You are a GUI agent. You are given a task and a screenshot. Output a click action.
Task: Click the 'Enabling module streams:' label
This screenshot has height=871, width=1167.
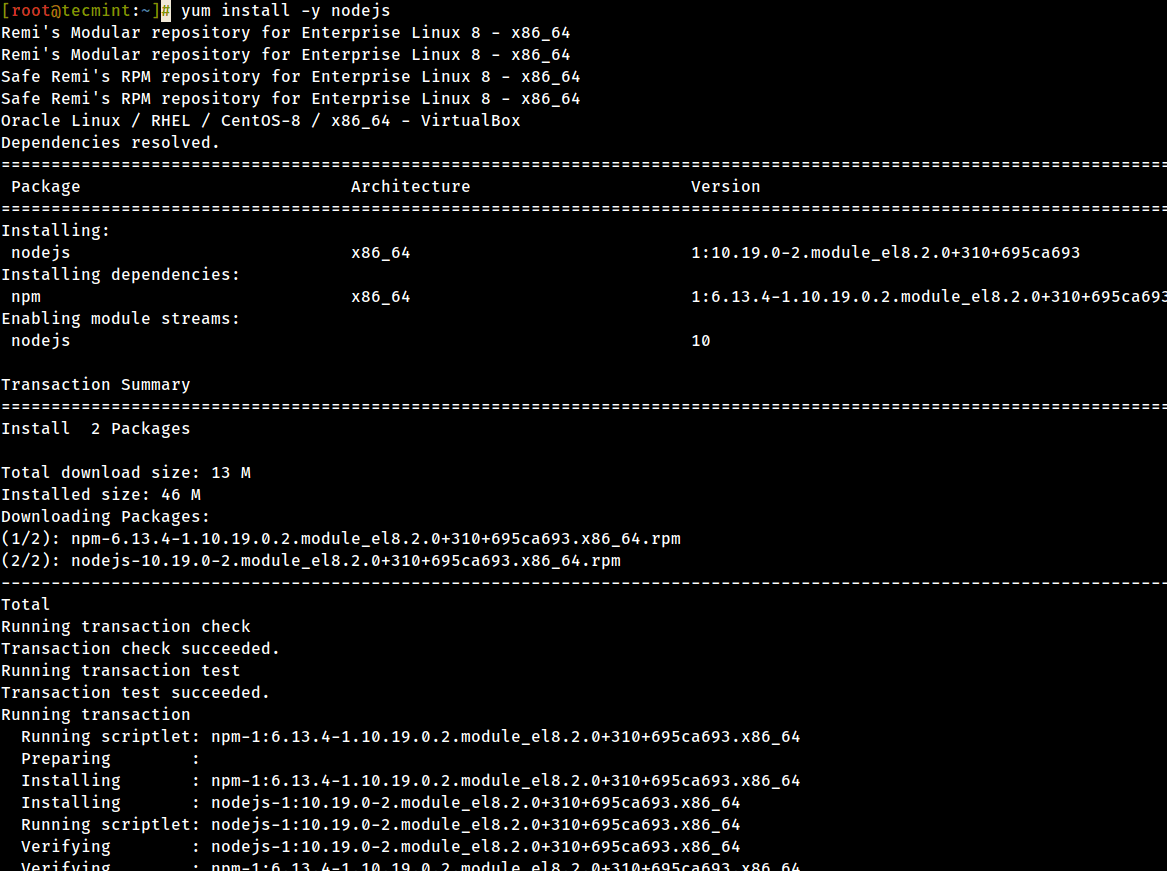[x=121, y=319]
